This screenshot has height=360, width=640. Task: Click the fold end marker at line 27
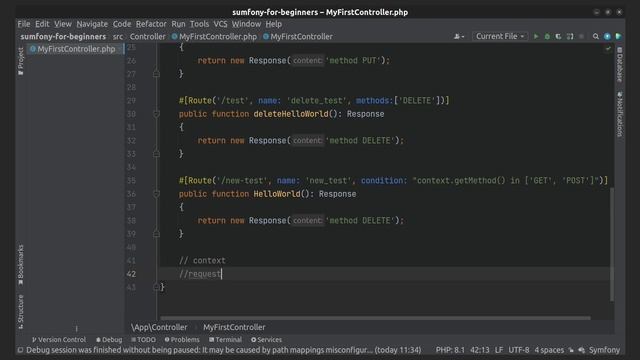(156, 74)
